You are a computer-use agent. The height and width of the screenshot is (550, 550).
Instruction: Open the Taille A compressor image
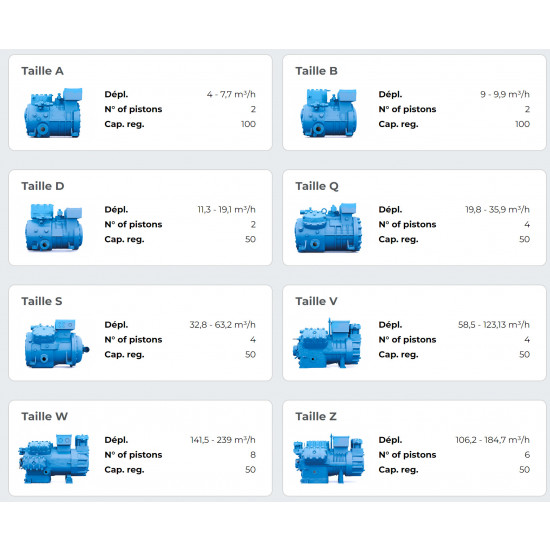tap(53, 112)
